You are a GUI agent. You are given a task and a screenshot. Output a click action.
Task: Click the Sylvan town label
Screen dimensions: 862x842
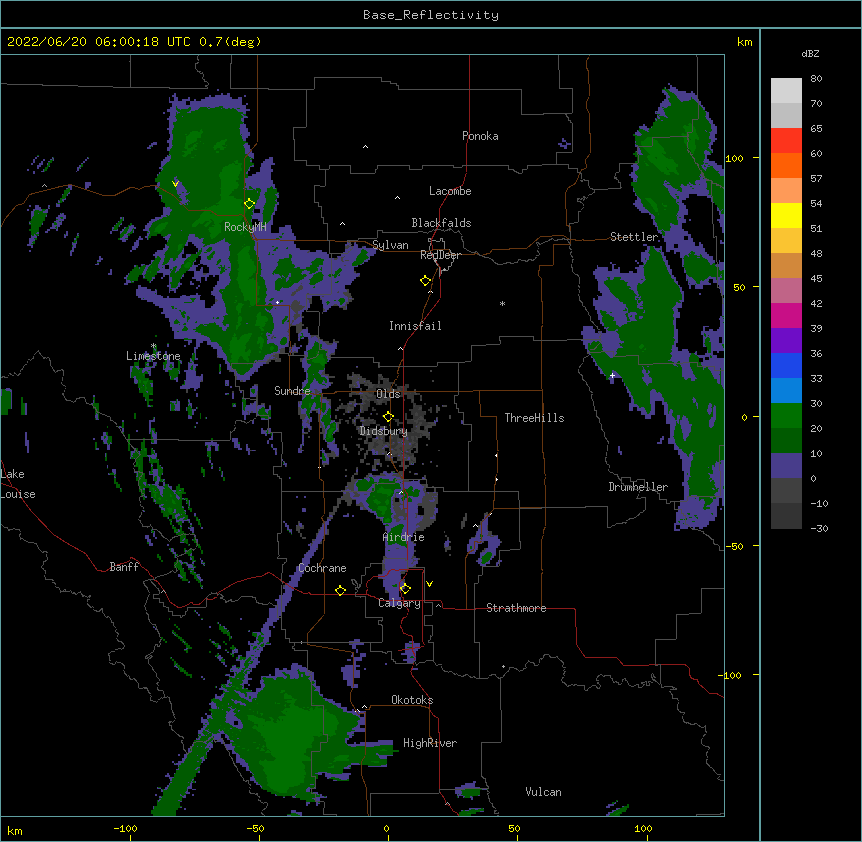tap(390, 245)
